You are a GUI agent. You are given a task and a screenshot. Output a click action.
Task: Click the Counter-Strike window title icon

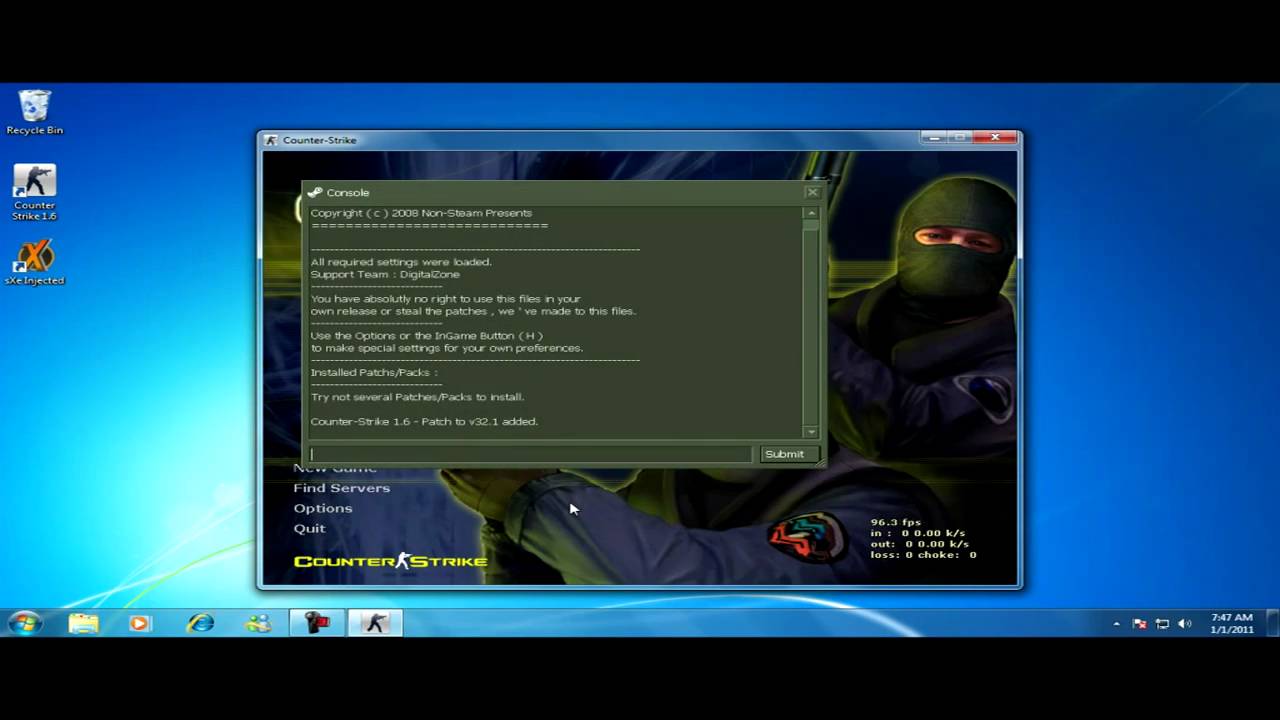[x=271, y=140]
